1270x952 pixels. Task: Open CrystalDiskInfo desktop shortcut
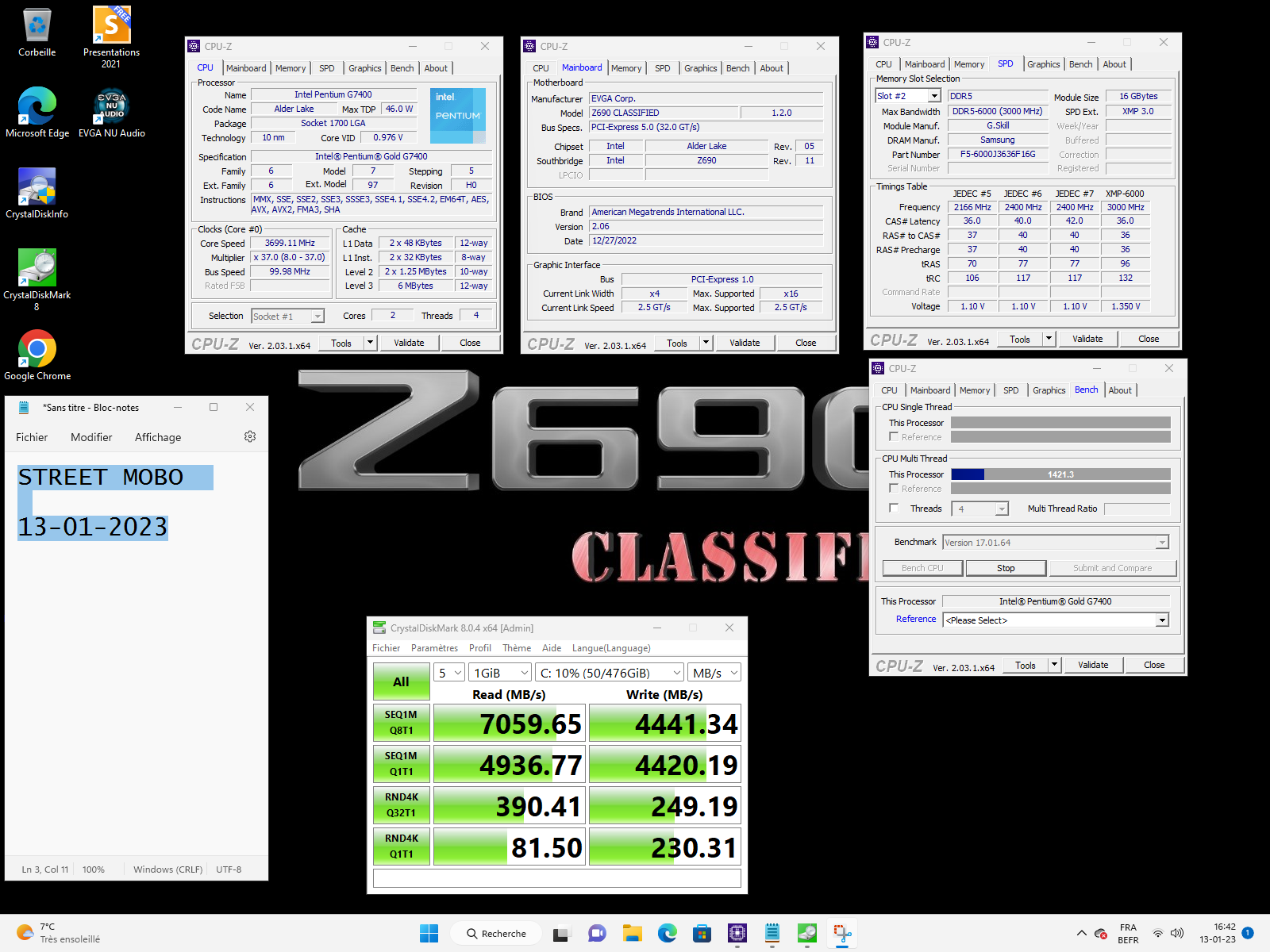point(37,188)
